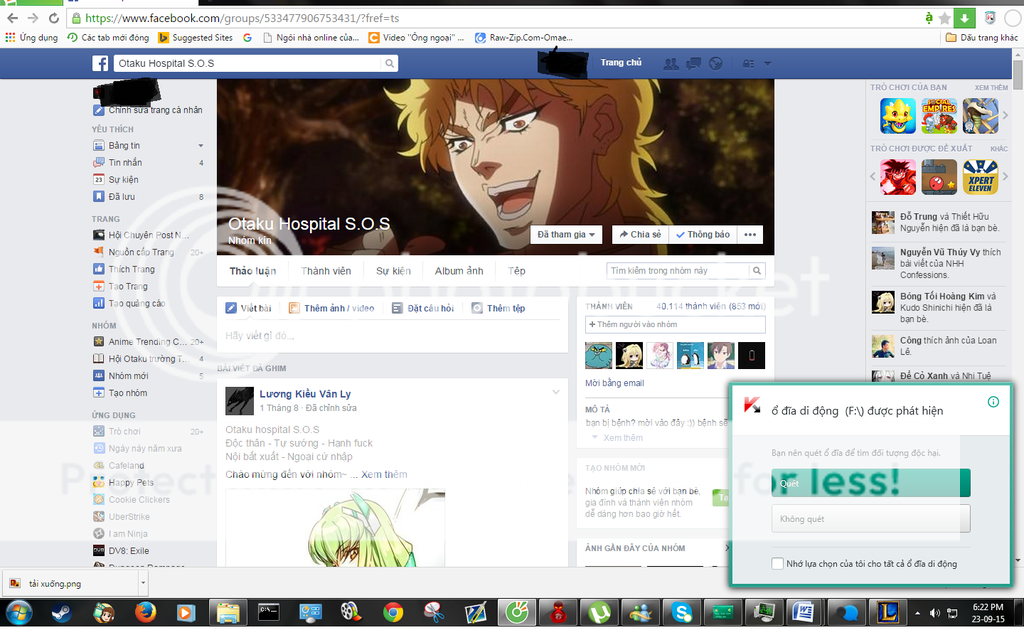Click the 'Quét' scan button
The image size is (1024, 640).
click(870, 483)
